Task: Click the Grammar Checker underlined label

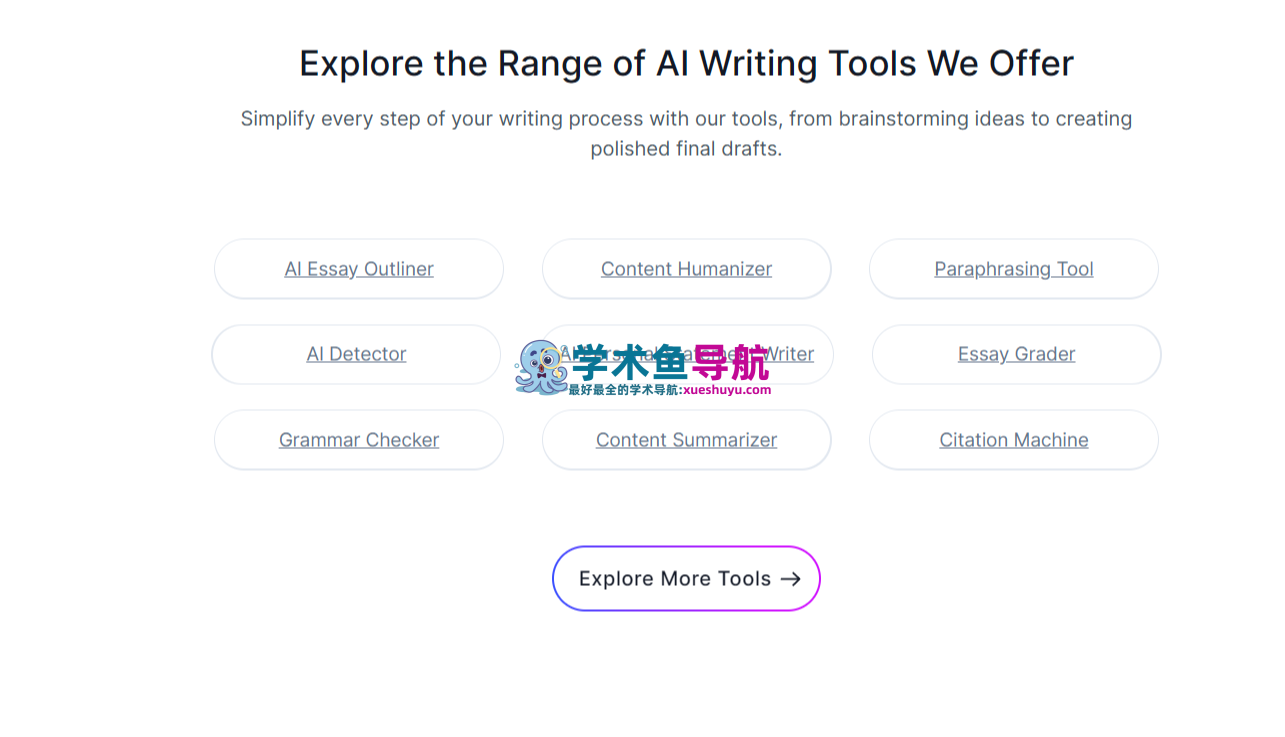Action: [x=358, y=439]
